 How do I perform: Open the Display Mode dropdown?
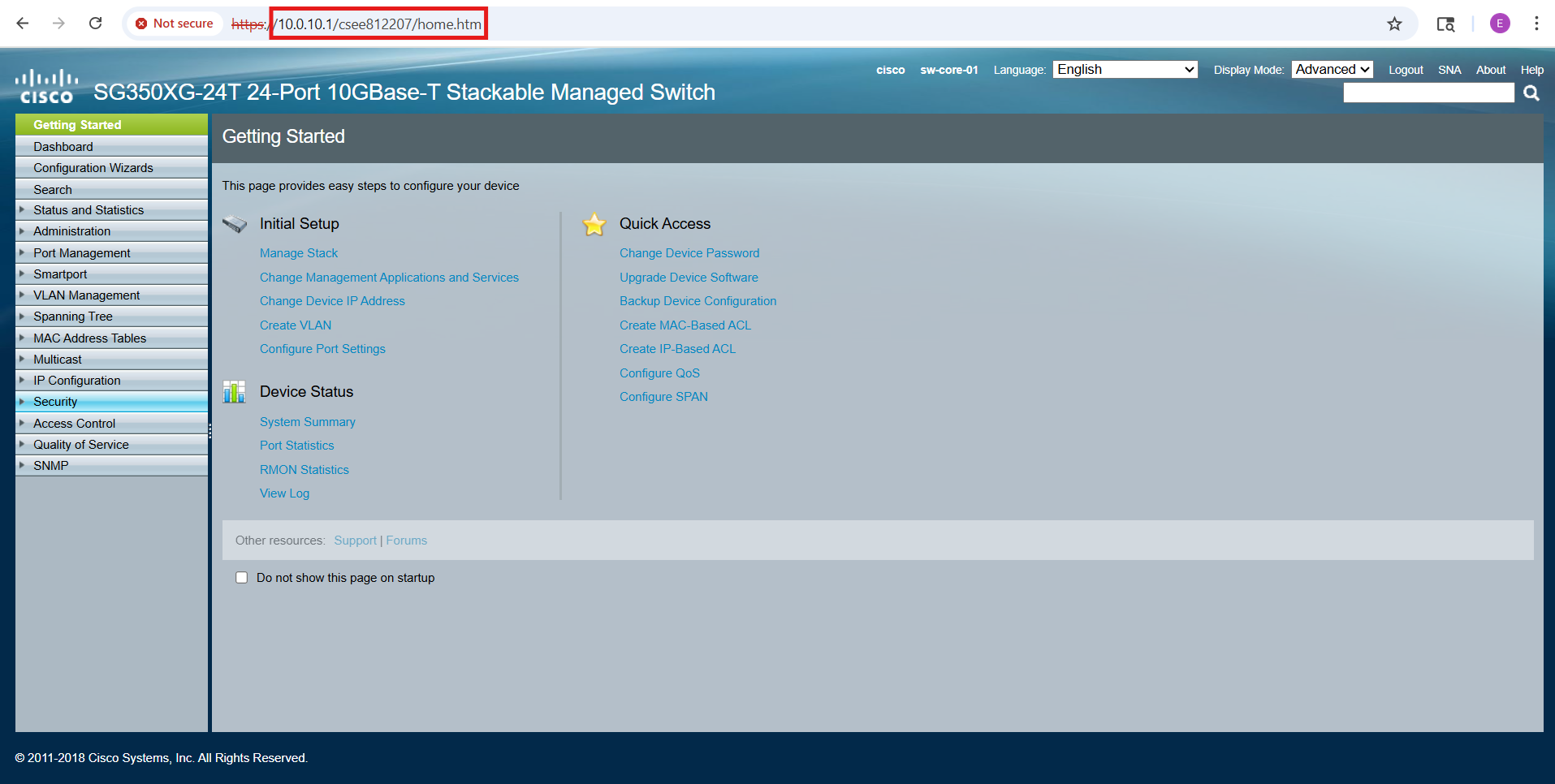(x=1332, y=70)
